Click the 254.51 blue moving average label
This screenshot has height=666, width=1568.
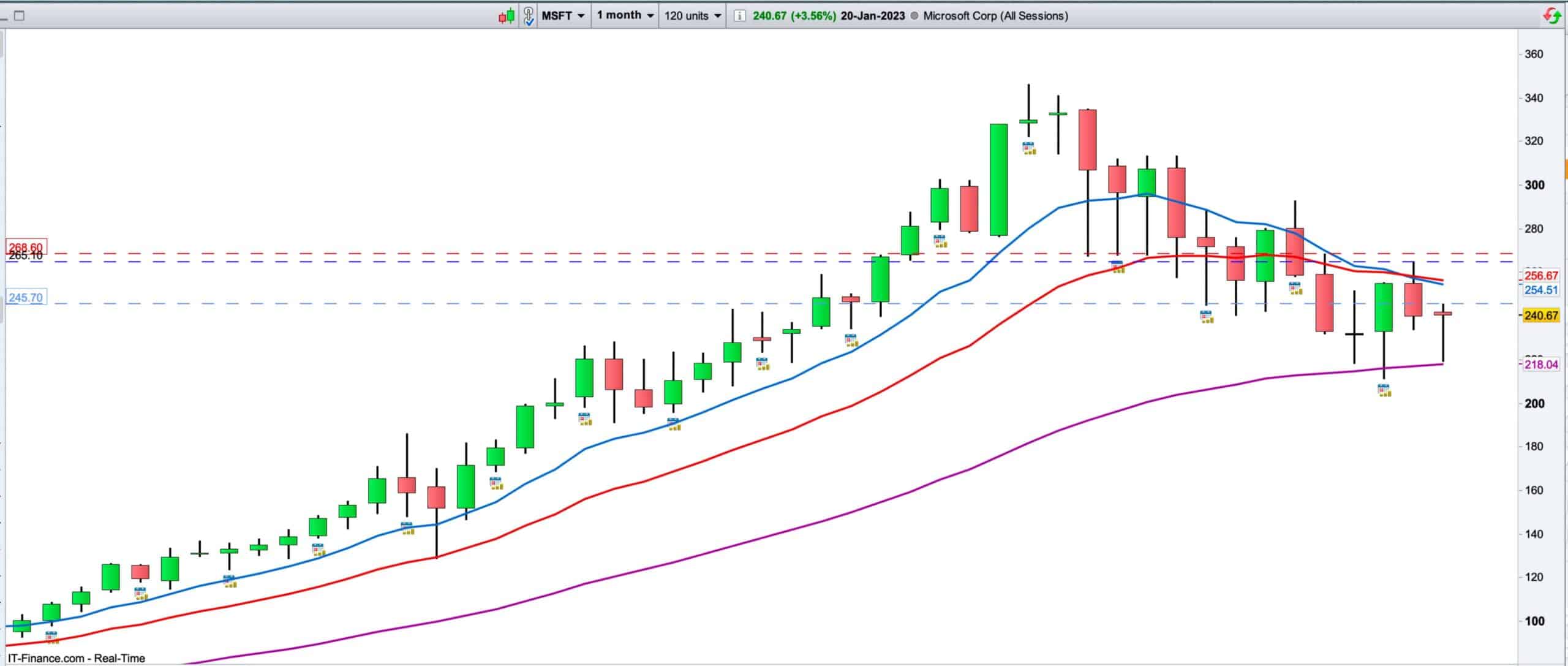pos(1541,290)
